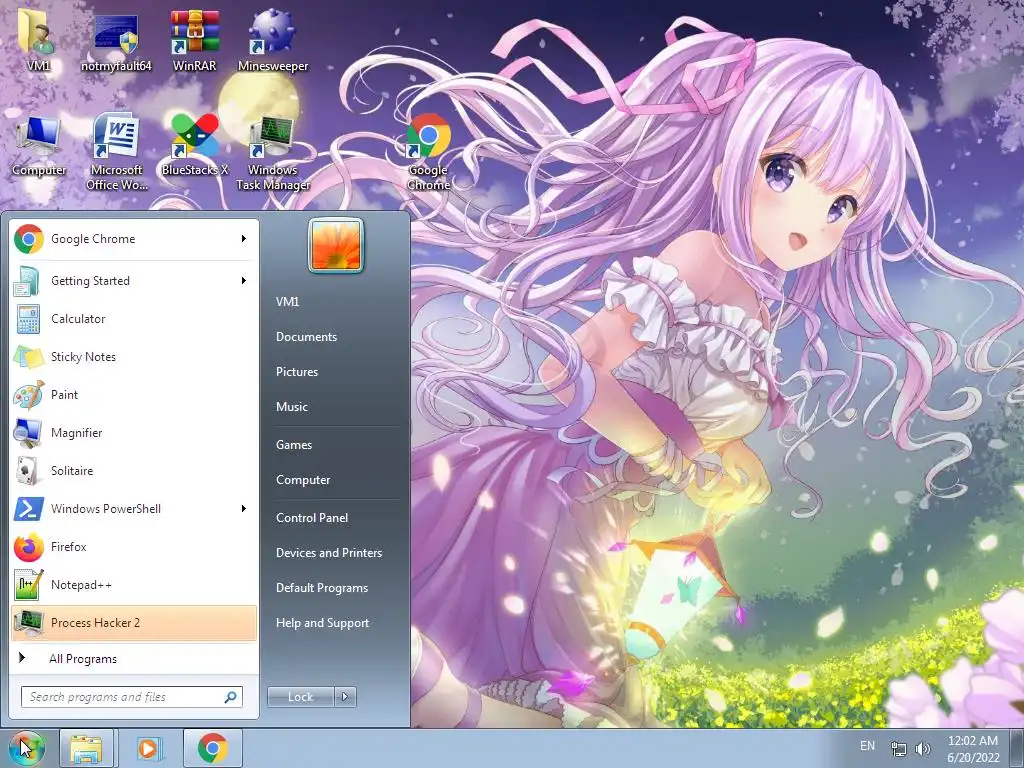This screenshot has width=1024, height=768.
Task: Click the Notepad++ icon in Start menu
Action: pyautogui.click(x=29, y=584)
